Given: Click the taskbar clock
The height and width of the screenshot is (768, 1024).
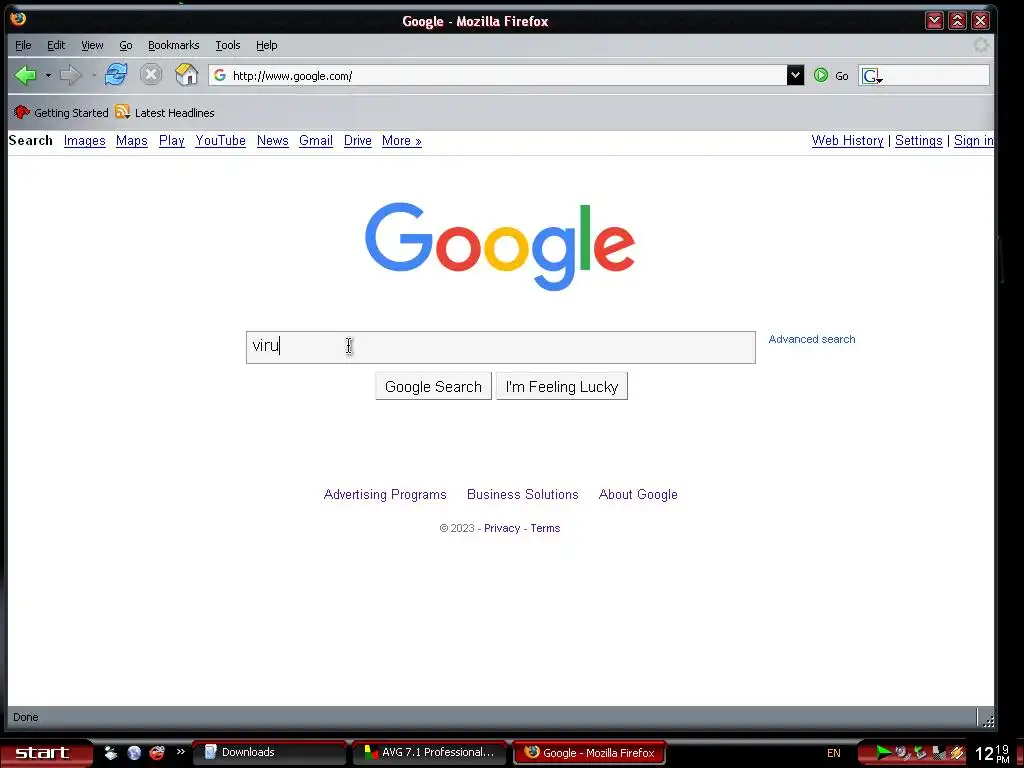Looking at the screenshot, I should click(993, 754).
